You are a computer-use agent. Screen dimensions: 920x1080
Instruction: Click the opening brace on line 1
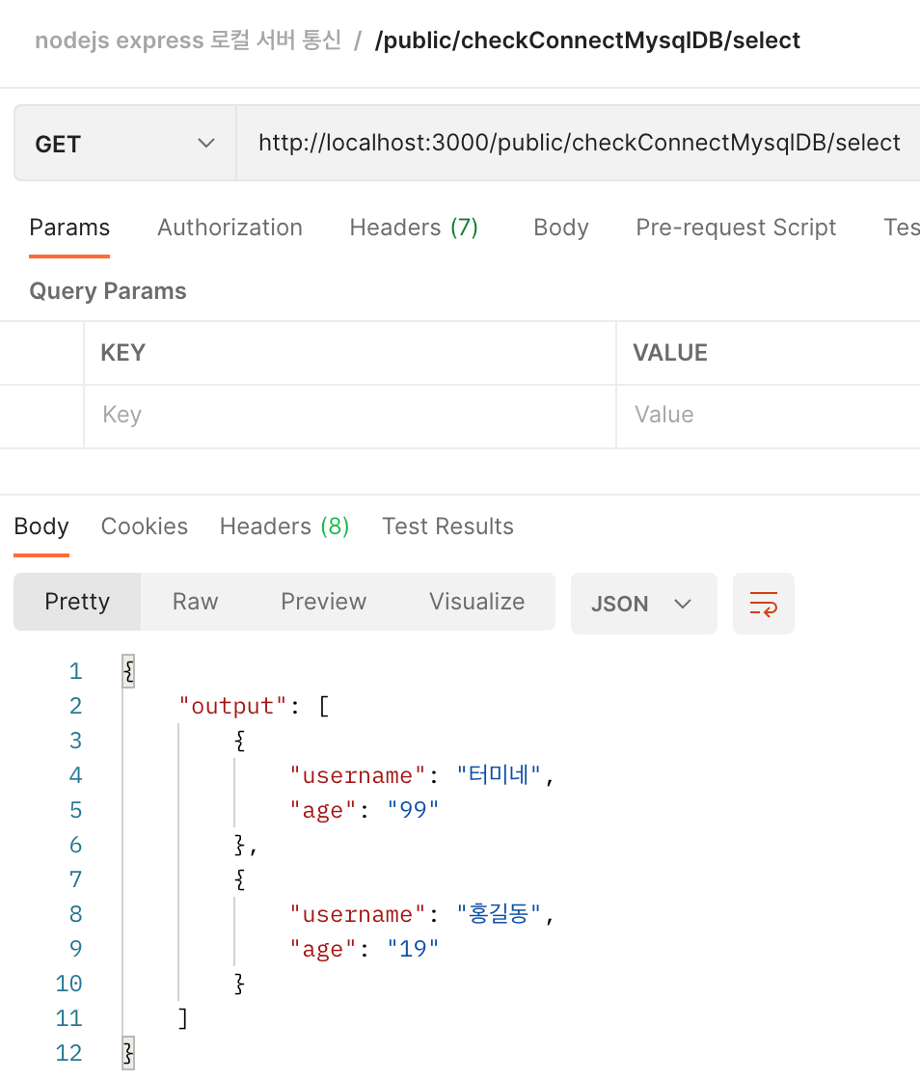tap(128, 671)
